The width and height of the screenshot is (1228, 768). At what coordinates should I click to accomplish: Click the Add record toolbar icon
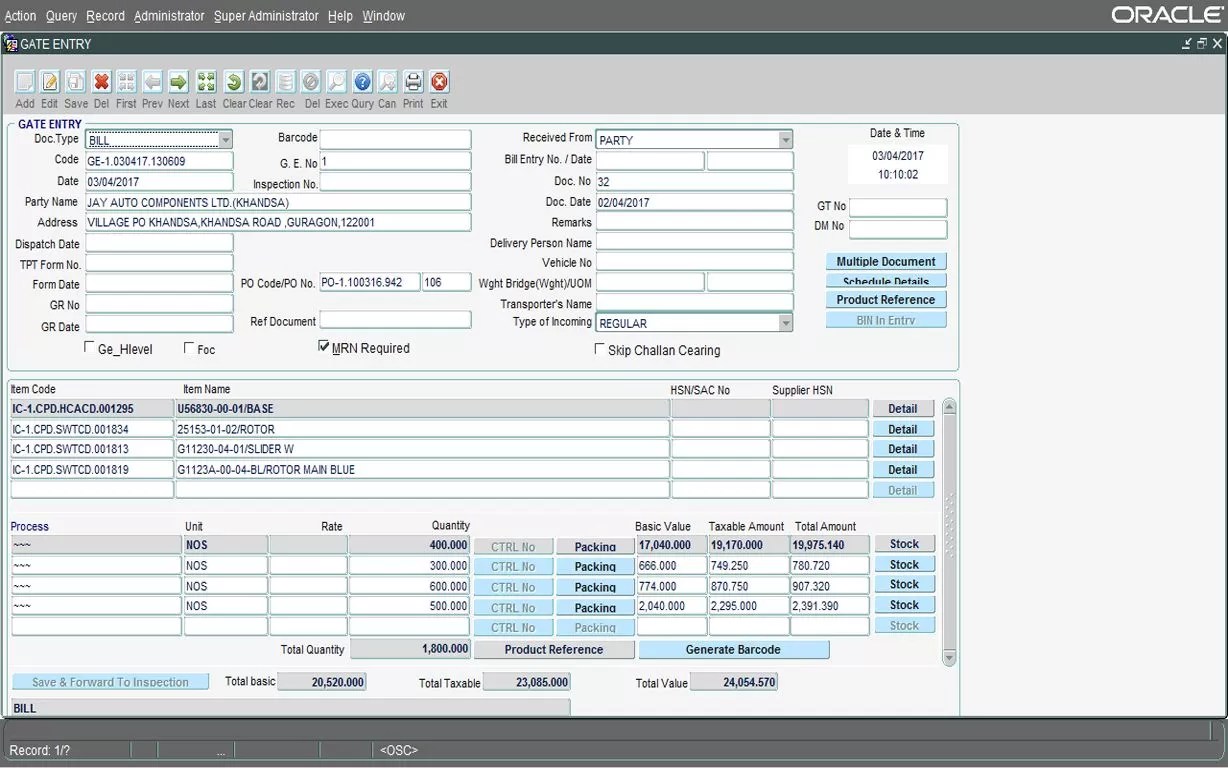[25, 82]
